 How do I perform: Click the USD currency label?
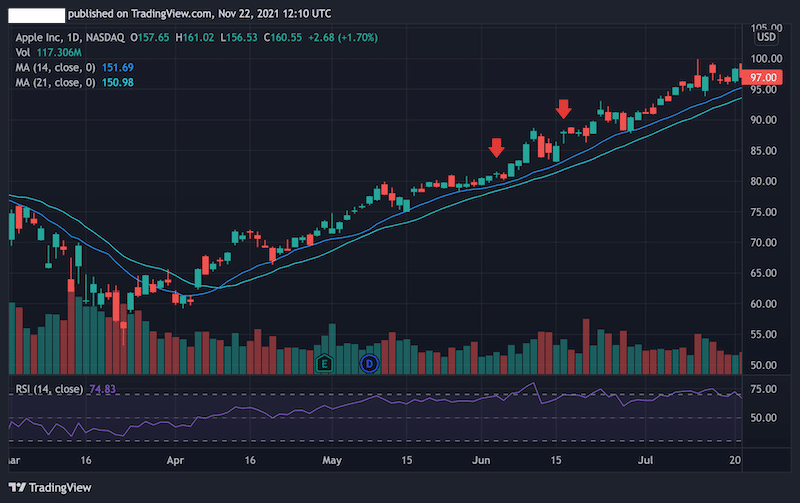(767, 37)
